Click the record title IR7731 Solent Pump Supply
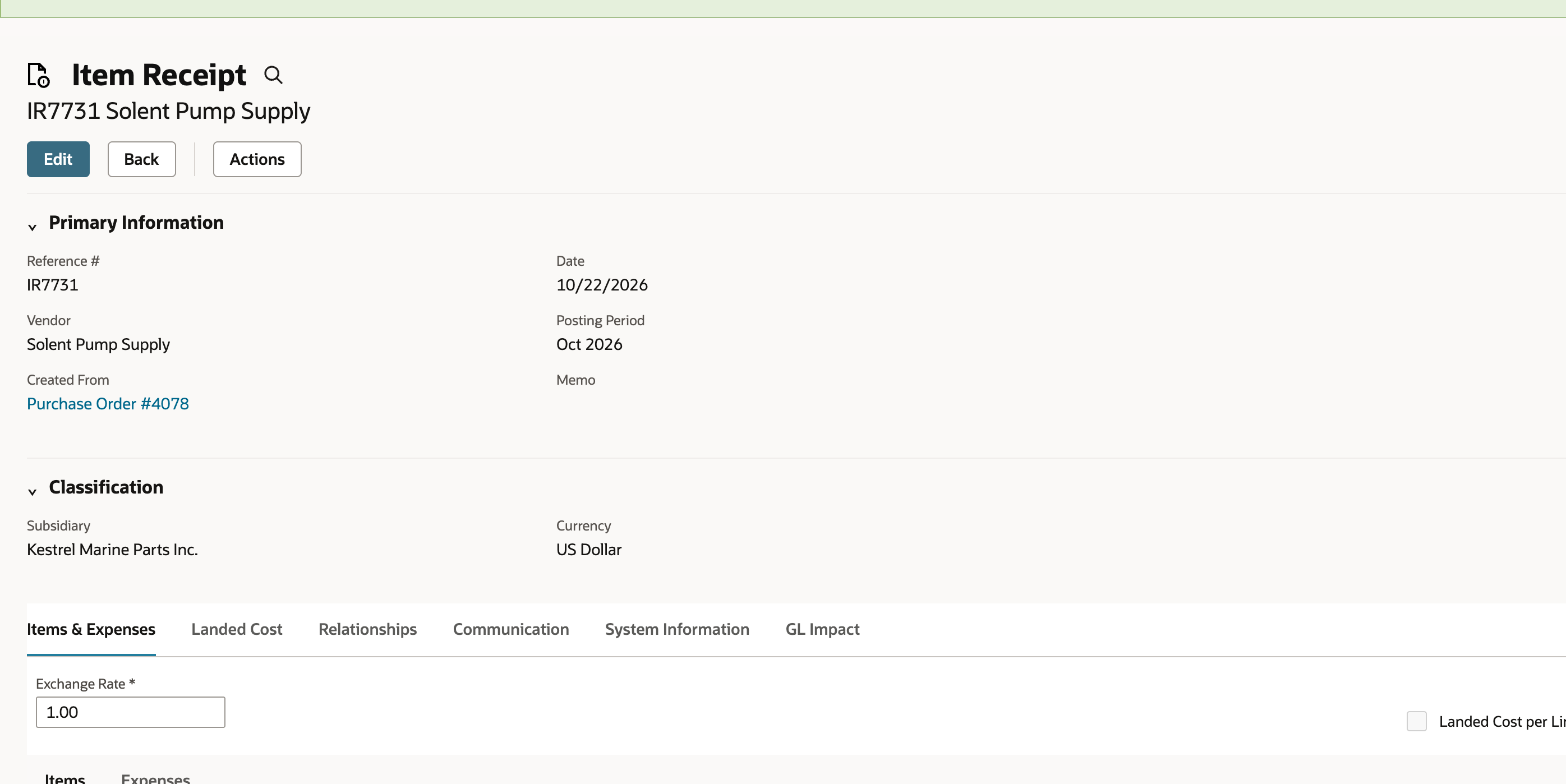This screenshot has height=784, width=1566. tap(168, 111)
